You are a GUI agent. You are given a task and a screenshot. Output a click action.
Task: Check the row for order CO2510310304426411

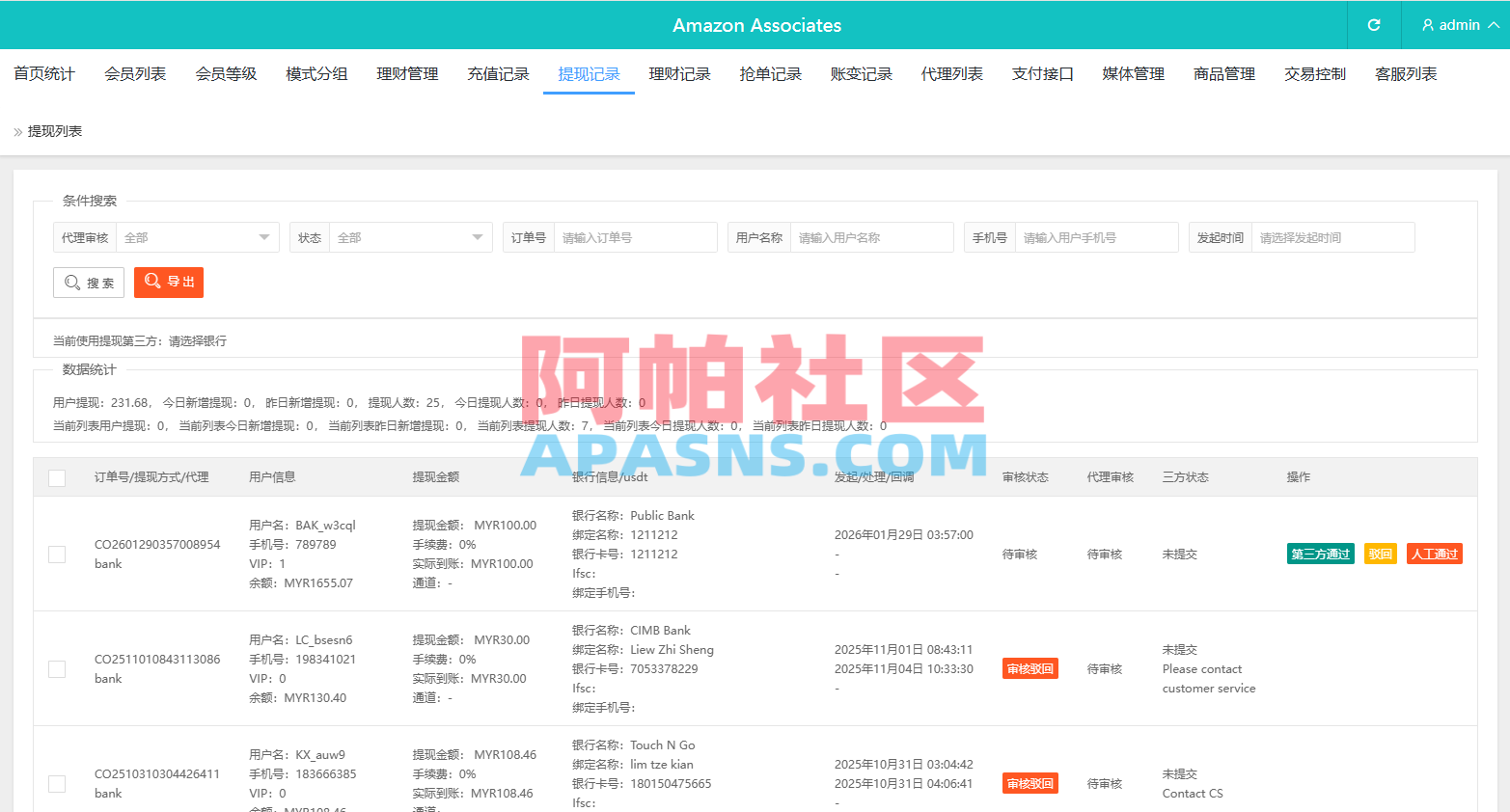[x=57, y=784]
